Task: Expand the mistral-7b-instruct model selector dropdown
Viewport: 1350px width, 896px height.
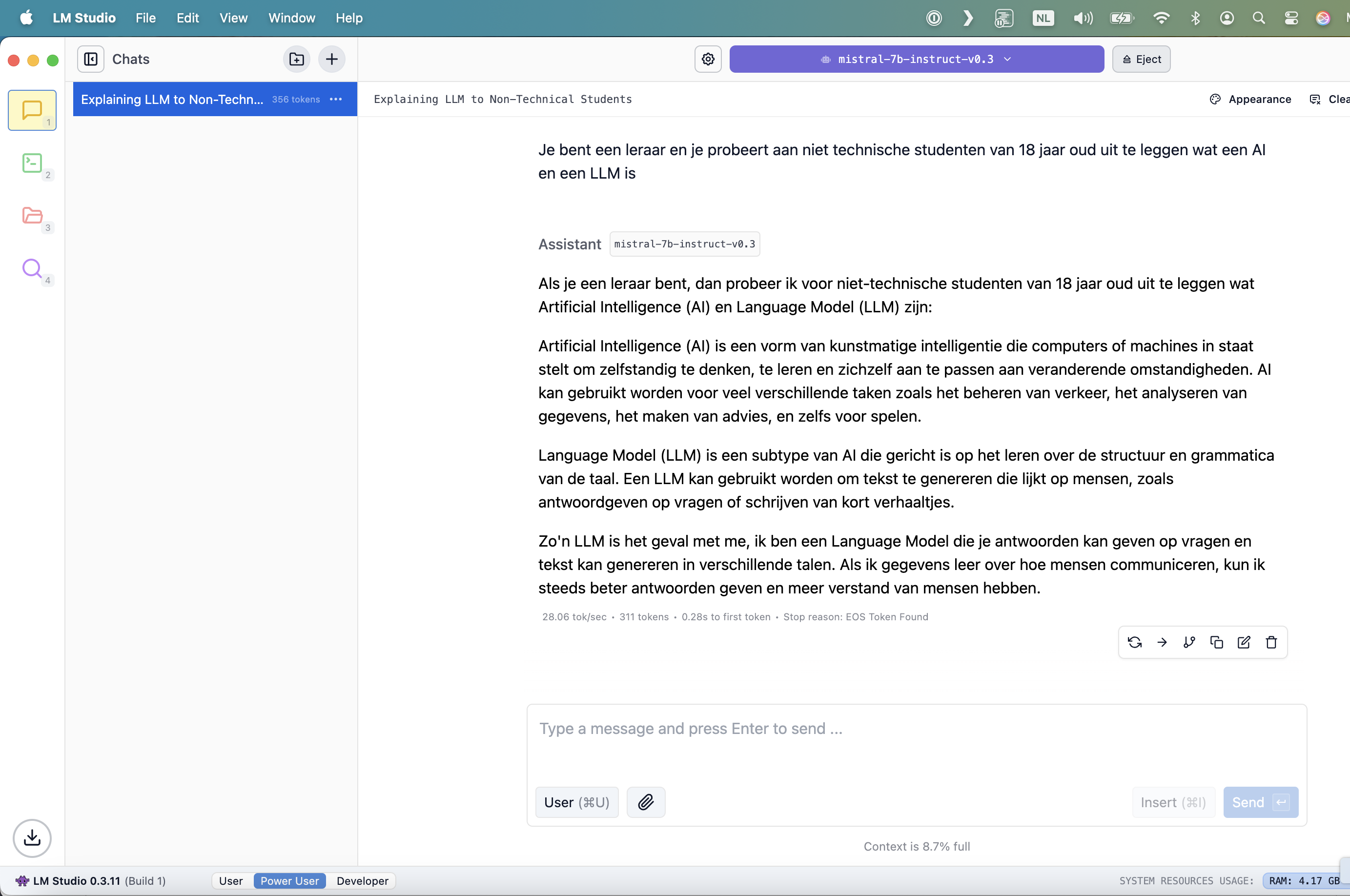Action: click(x=916, y=59)
